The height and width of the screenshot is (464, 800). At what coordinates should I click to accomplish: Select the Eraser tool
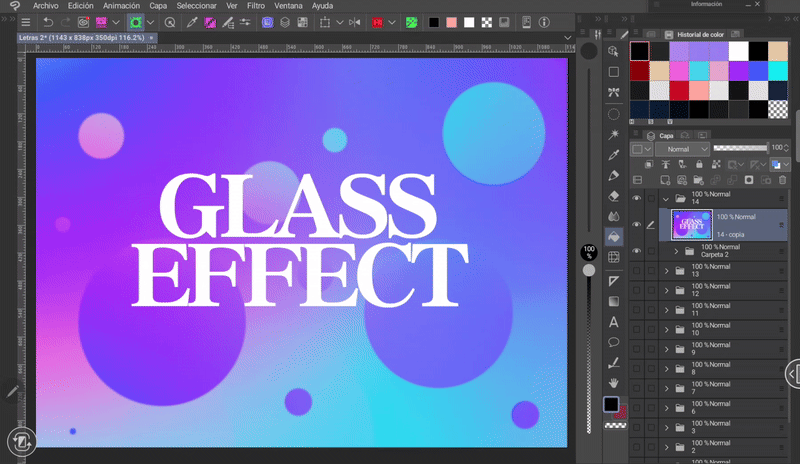[614, 196]
